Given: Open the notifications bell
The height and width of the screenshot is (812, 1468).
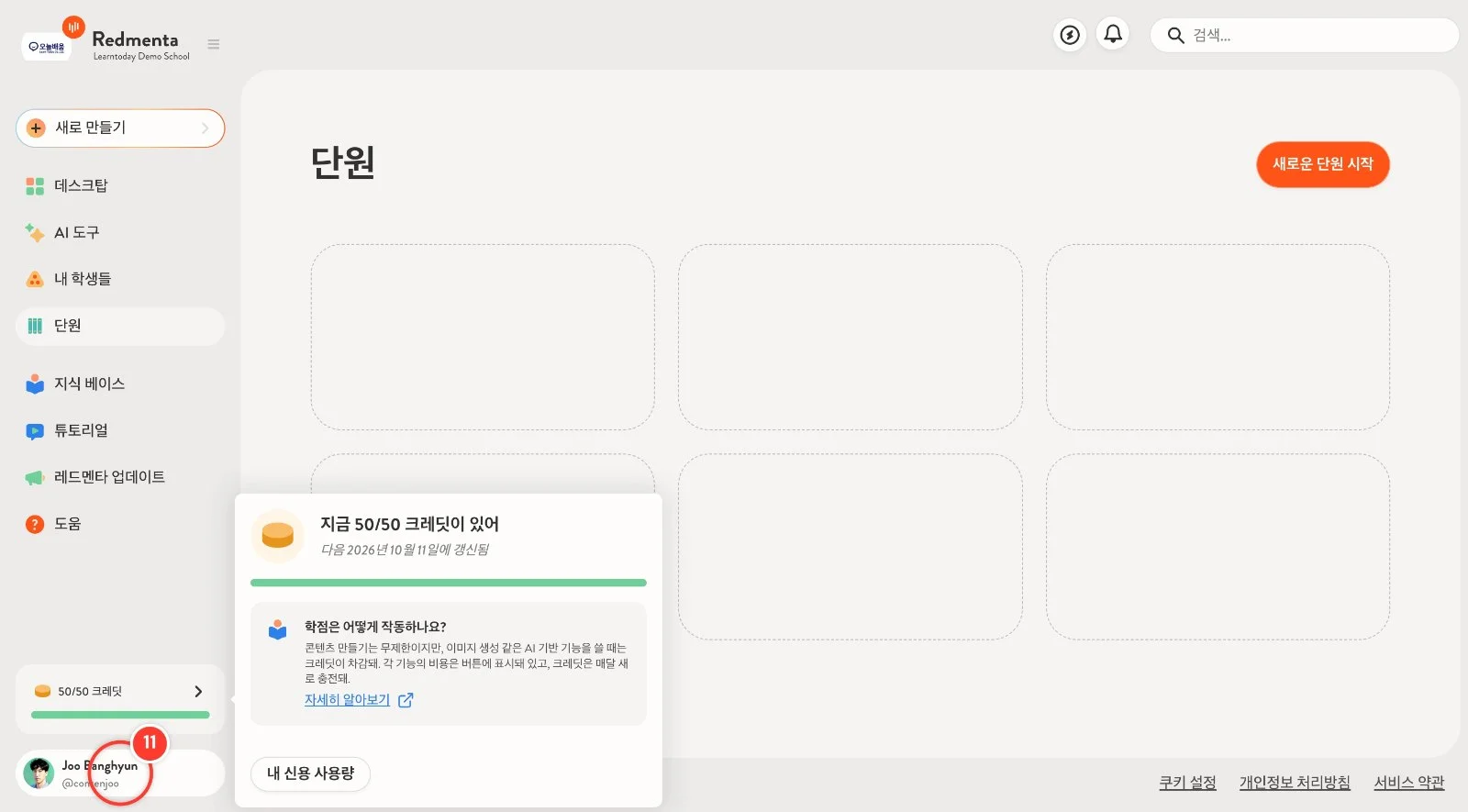Looking at the screenshot, I should click(x=1113, y=35).
